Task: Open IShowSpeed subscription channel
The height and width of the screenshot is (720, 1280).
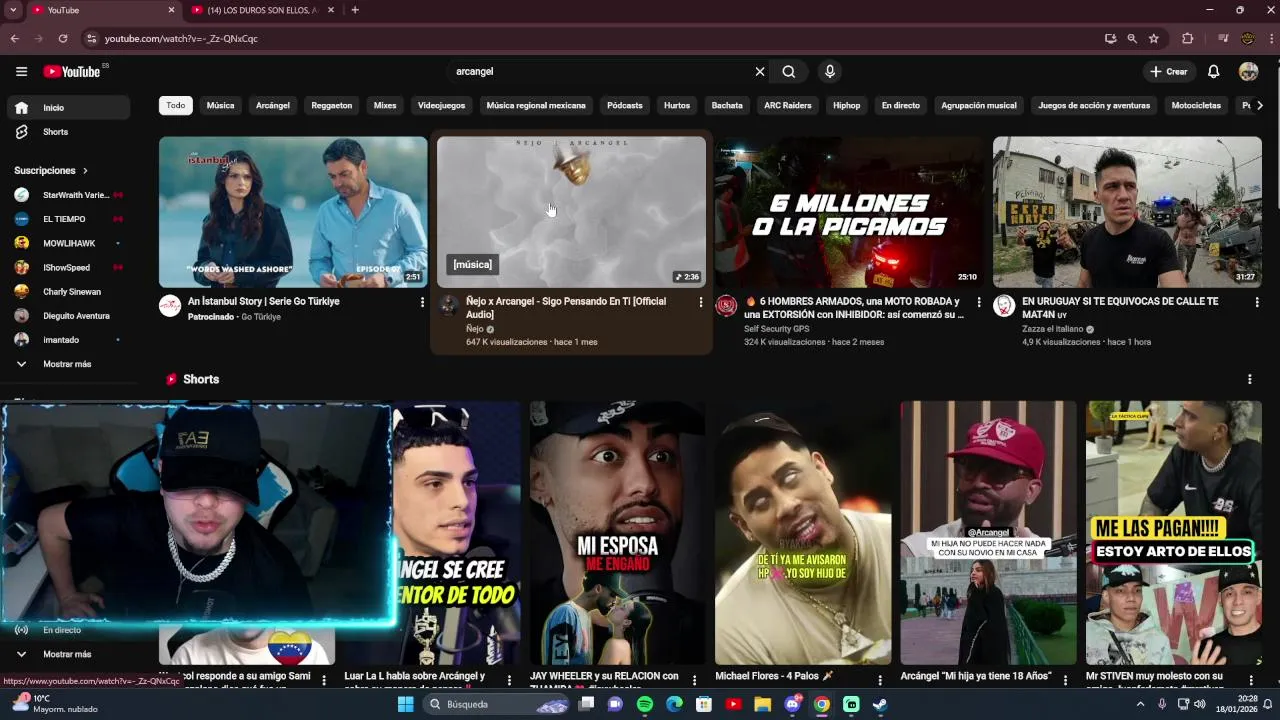Action: coord(68,268)
